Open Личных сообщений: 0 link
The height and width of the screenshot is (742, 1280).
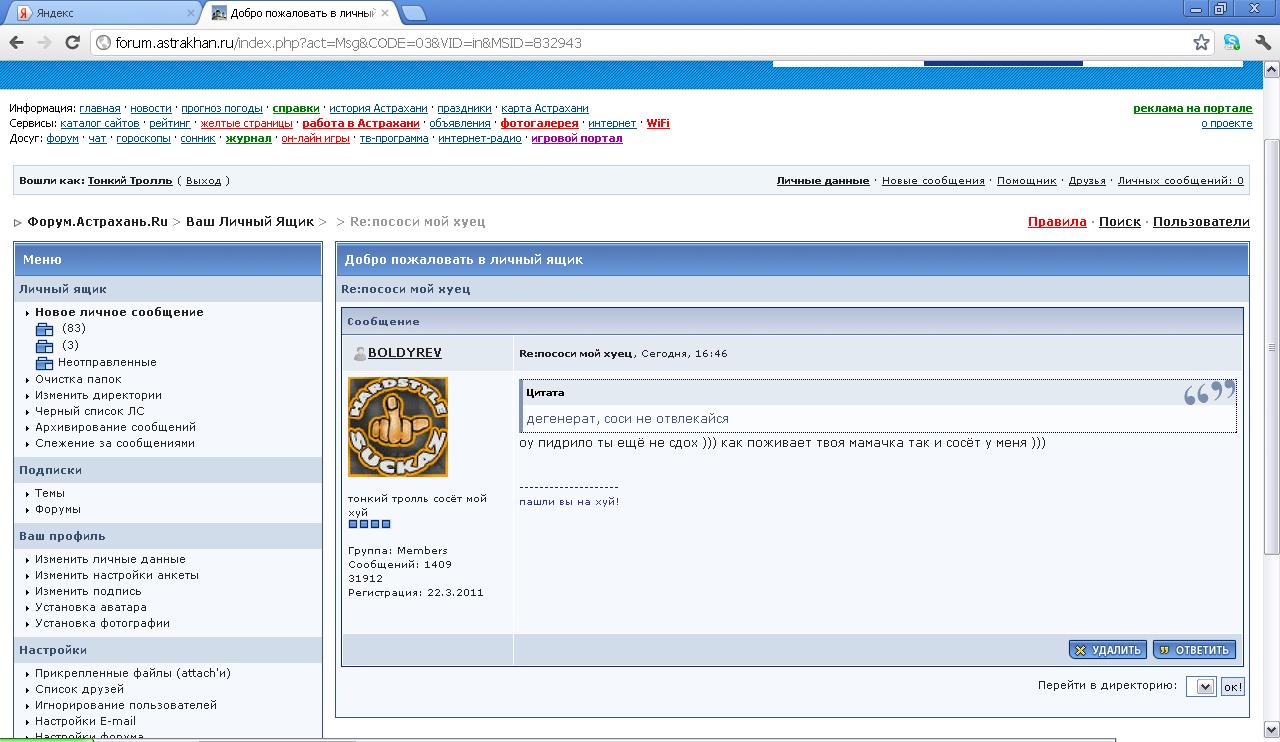[1181, 181]
